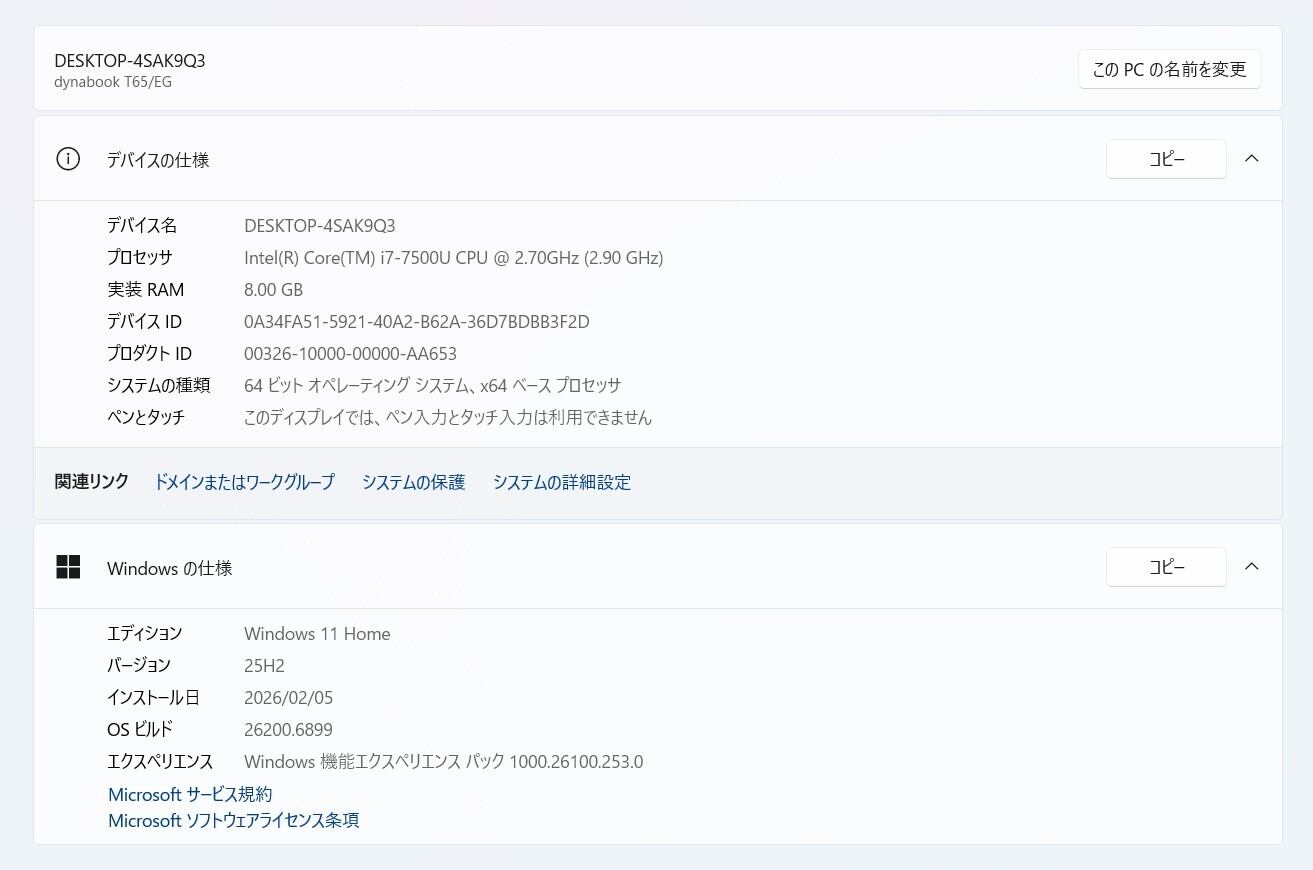Select the DESKTOP-4SAK9Q3 heading at top

130,60
